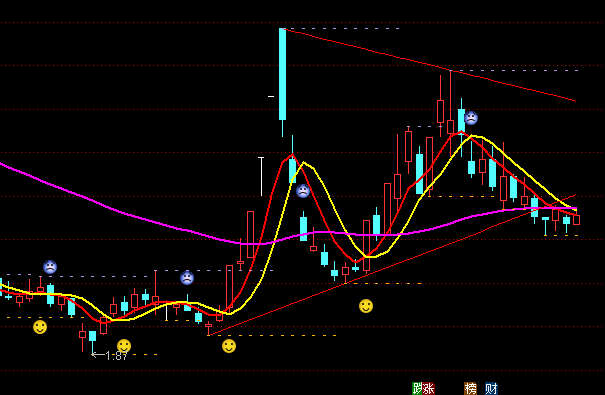Click the 1.87 low price label
This screenshot has width=605, height=395.
click(110, 355)
